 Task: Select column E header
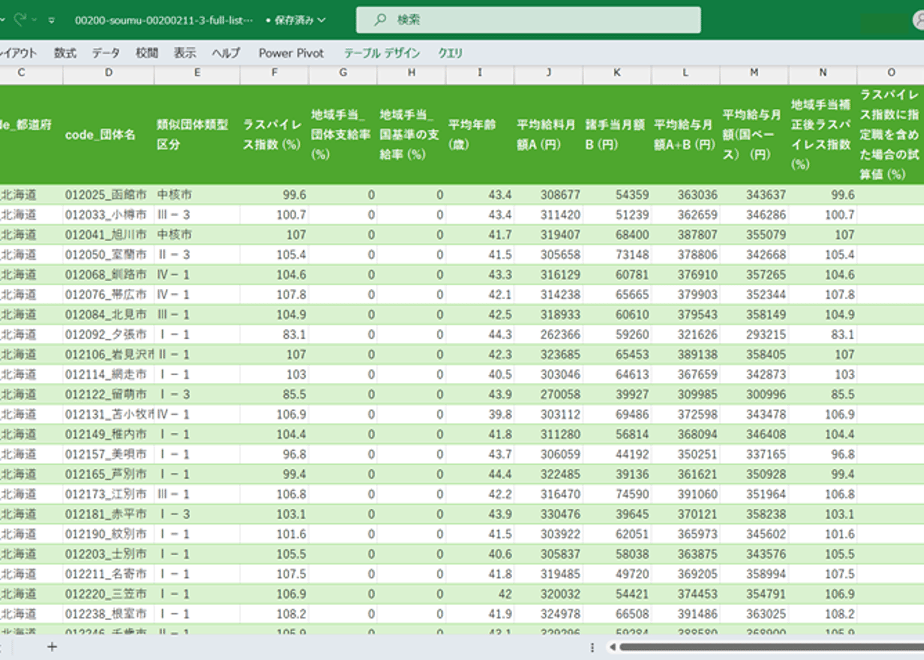(x=197, y=73)
